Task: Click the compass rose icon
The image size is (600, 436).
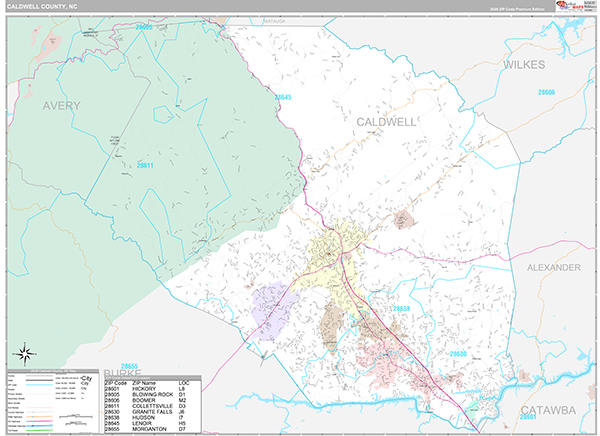Action: coord(25,354)
